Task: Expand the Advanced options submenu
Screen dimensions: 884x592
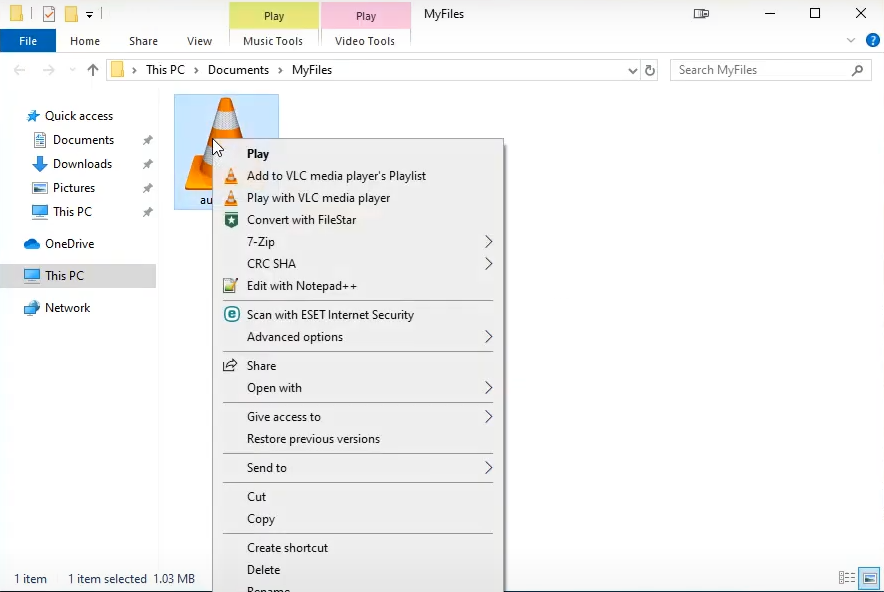Action: 488,337
